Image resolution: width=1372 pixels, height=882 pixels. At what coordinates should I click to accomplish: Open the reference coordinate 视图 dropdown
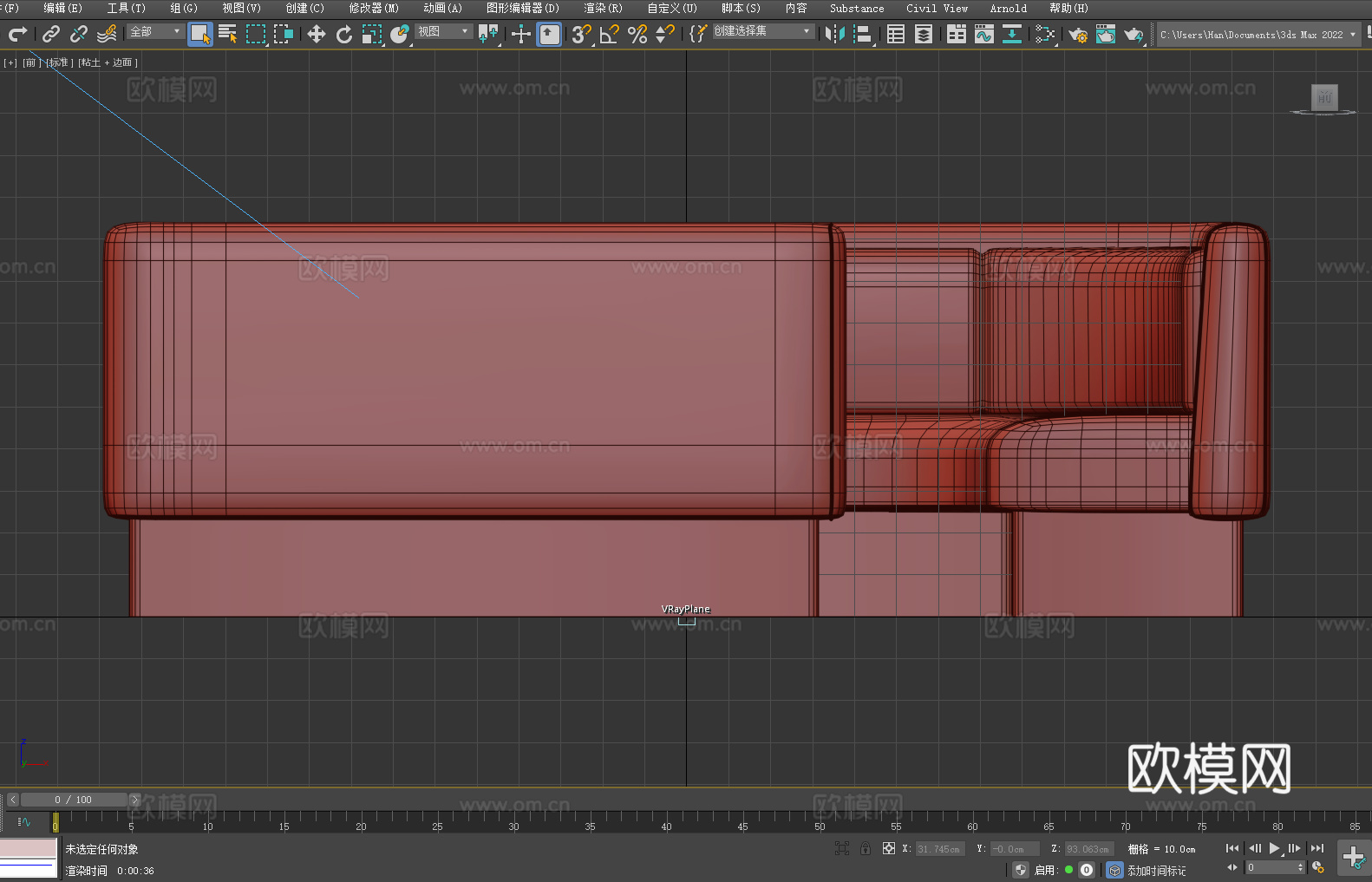tap(443, 31)
